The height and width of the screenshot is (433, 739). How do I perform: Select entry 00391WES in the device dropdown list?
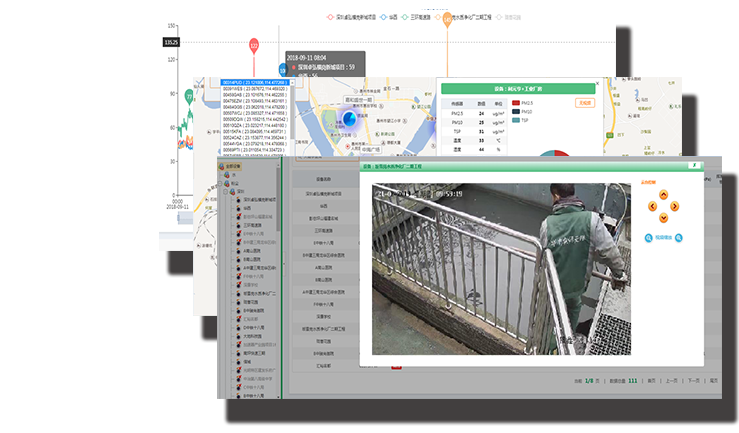point(255,89)
